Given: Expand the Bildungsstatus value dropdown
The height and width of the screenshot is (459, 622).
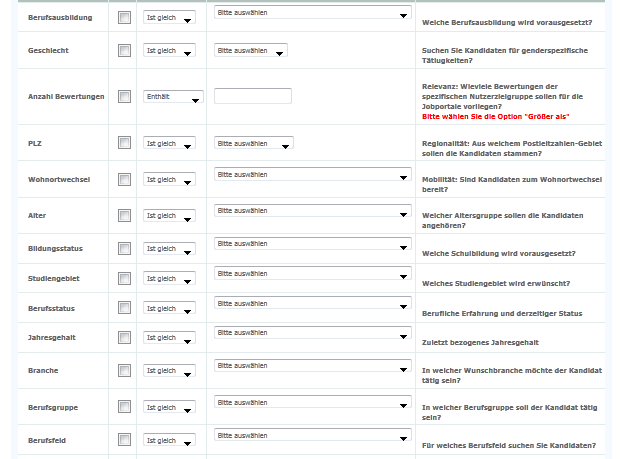Looking at the screenshot, I should tap(313, 242).
